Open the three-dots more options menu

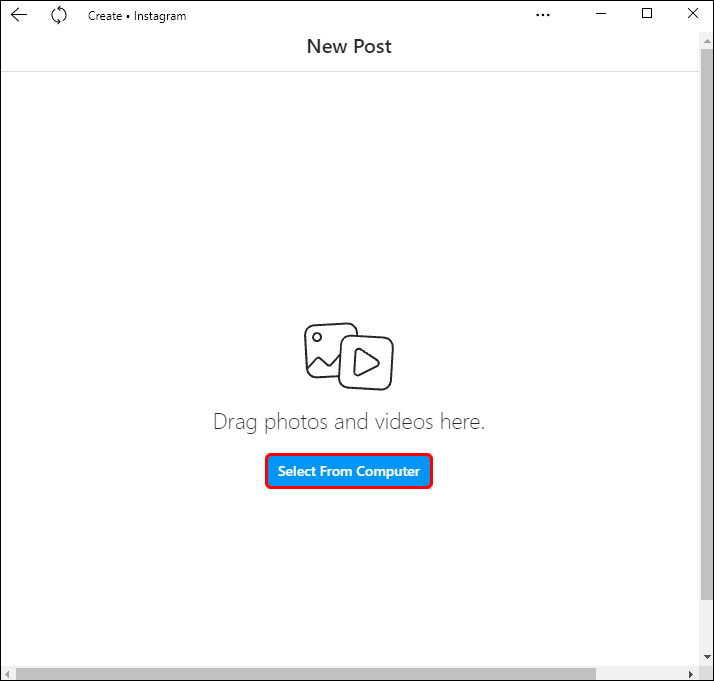click(543, 15)
